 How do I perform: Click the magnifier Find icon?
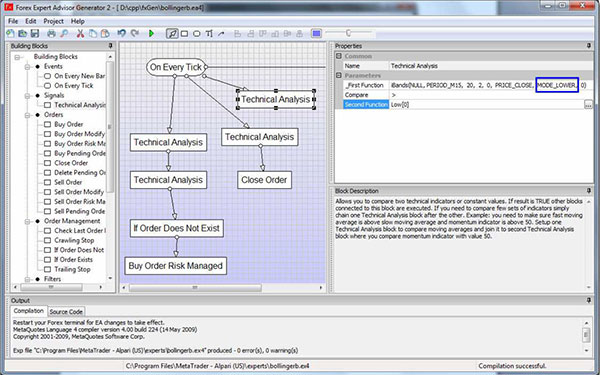tap(64, 34)
